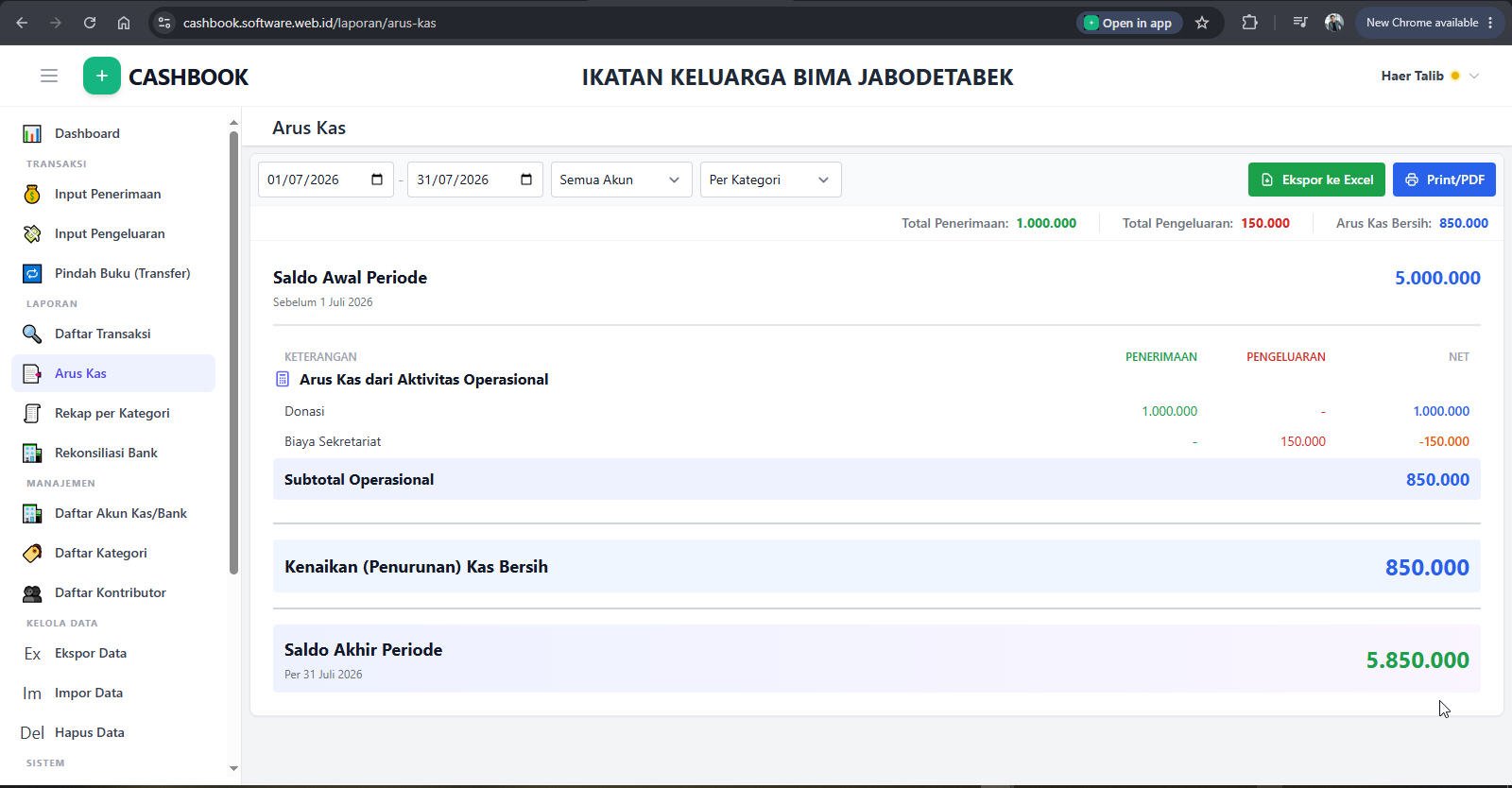
Task: Navigate back in browser history
Action: pyautogui.click(x=22, y=23)
